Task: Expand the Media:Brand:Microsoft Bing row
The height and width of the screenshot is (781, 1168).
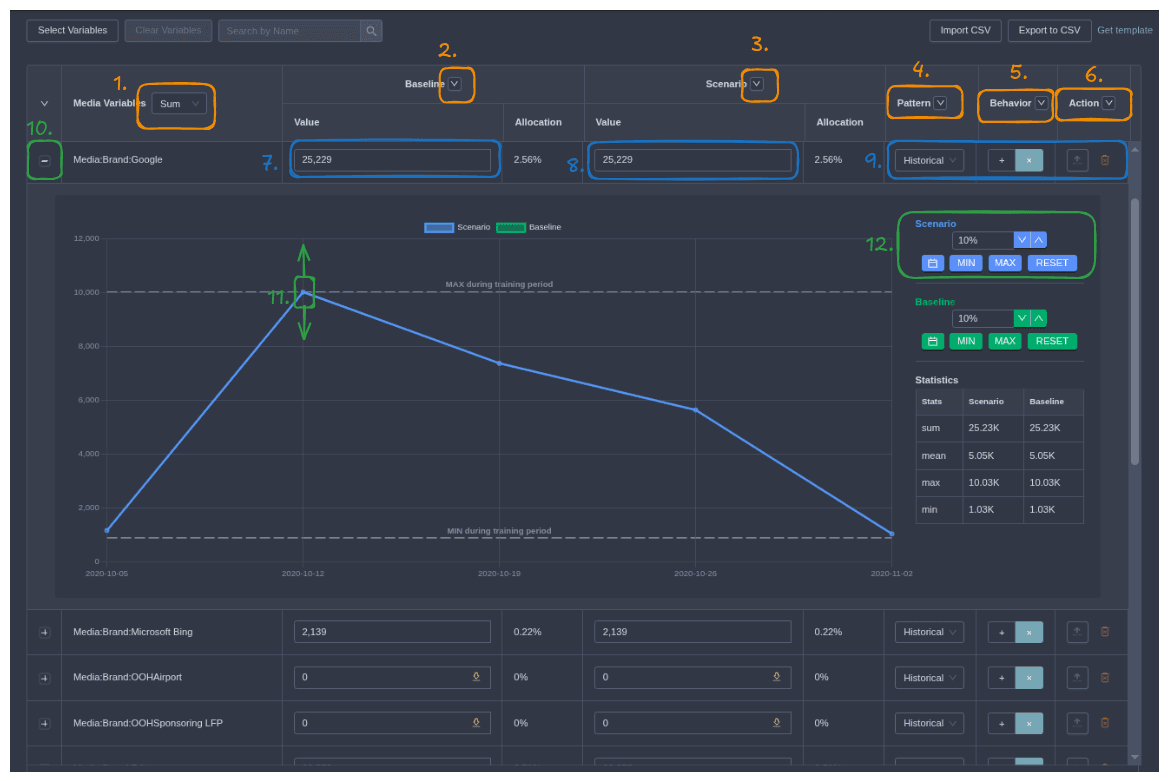Action: [x=44, y=632]
